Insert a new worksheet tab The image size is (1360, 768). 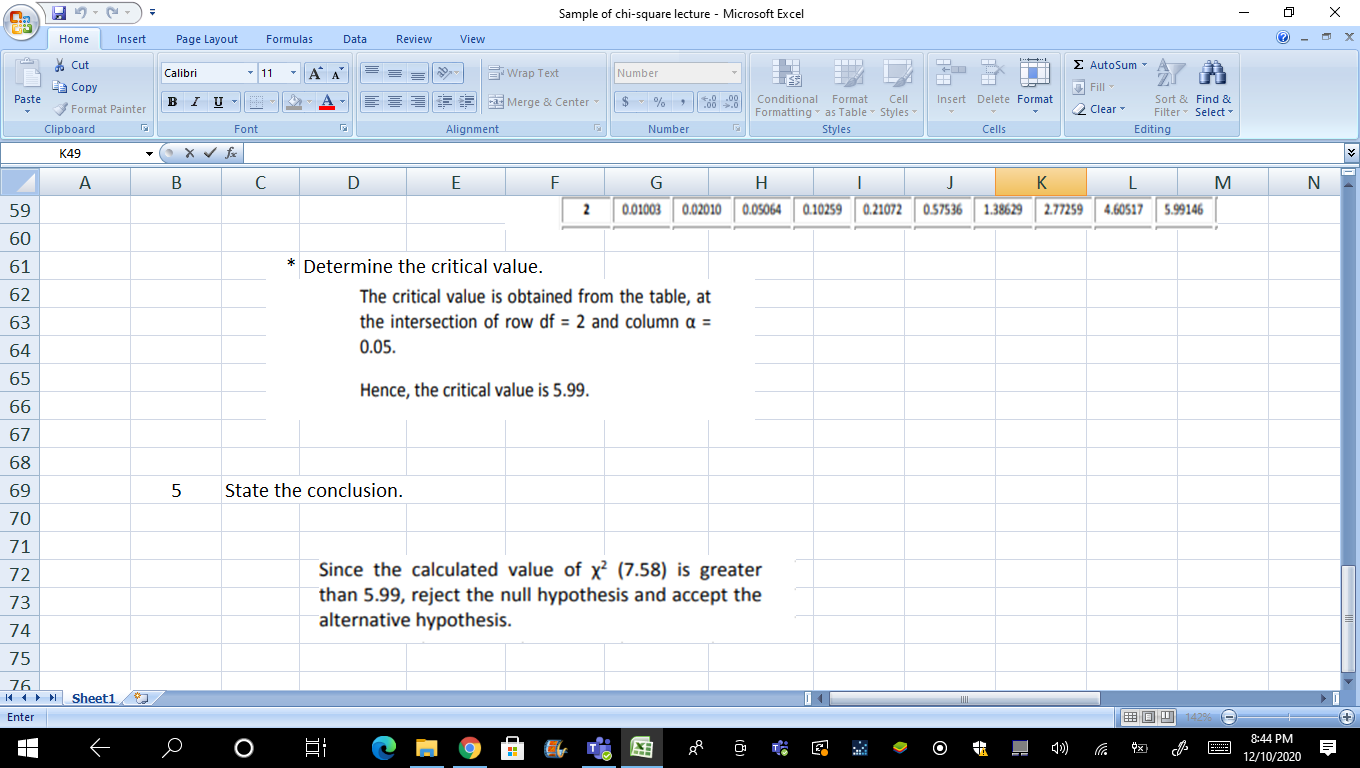click(141, 698)
